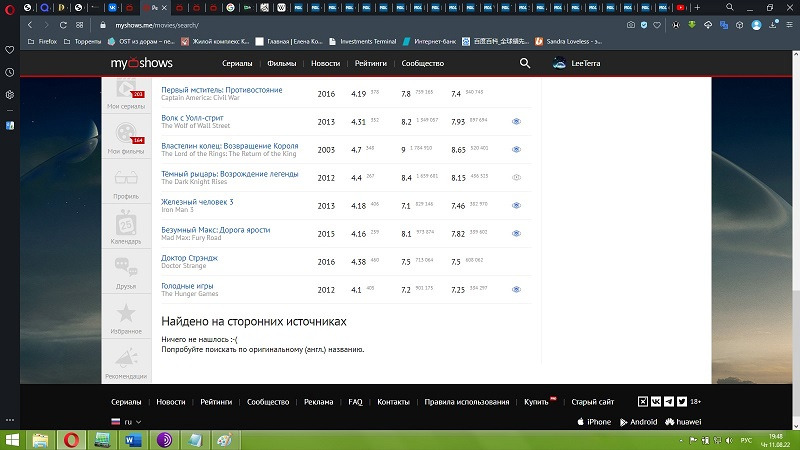Reload the page with the refresh icon

pyautogui.click(x=63, y=25)
